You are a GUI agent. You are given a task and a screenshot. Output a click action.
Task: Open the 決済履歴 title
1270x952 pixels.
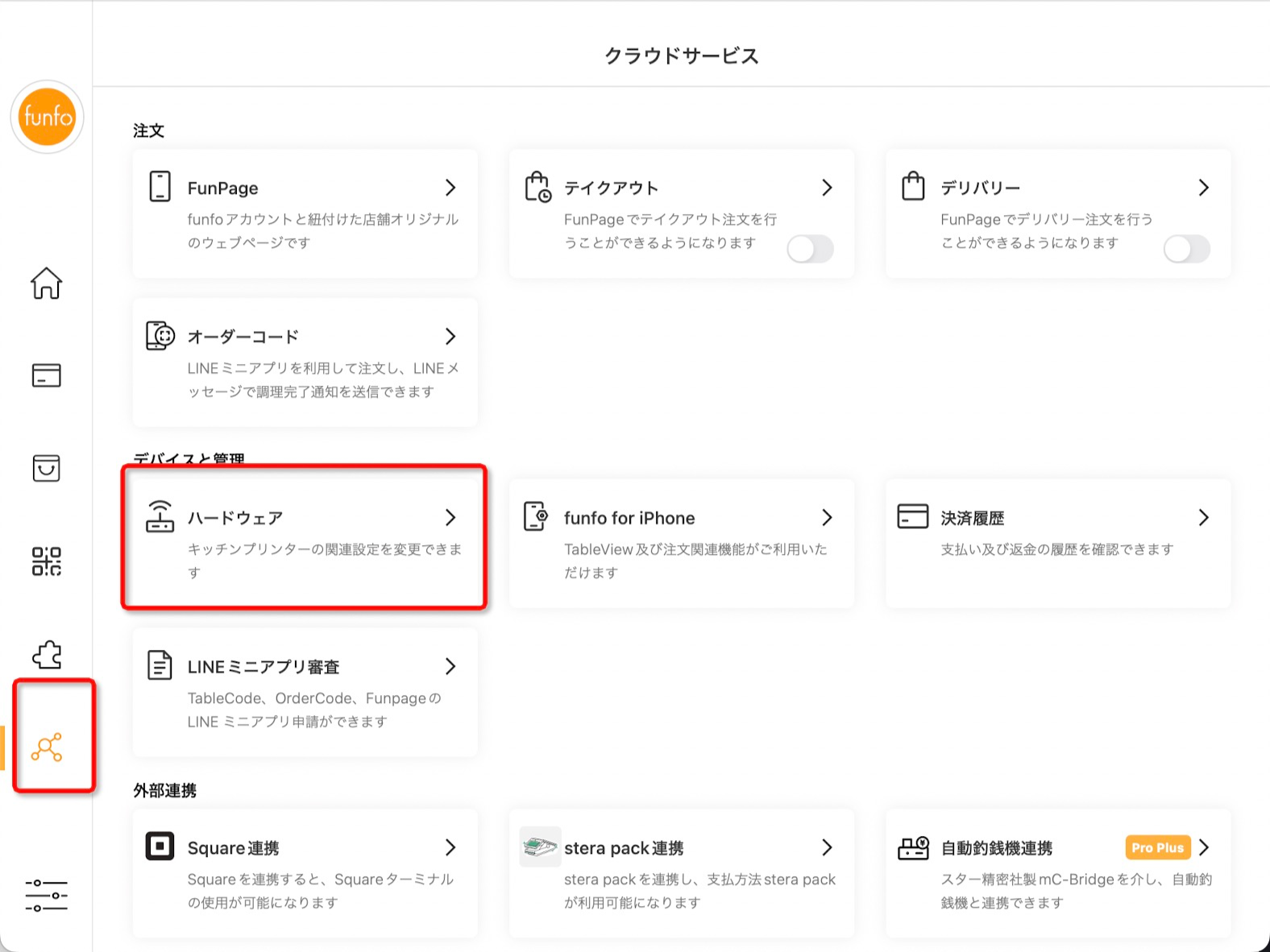click(x=973, y=518)
